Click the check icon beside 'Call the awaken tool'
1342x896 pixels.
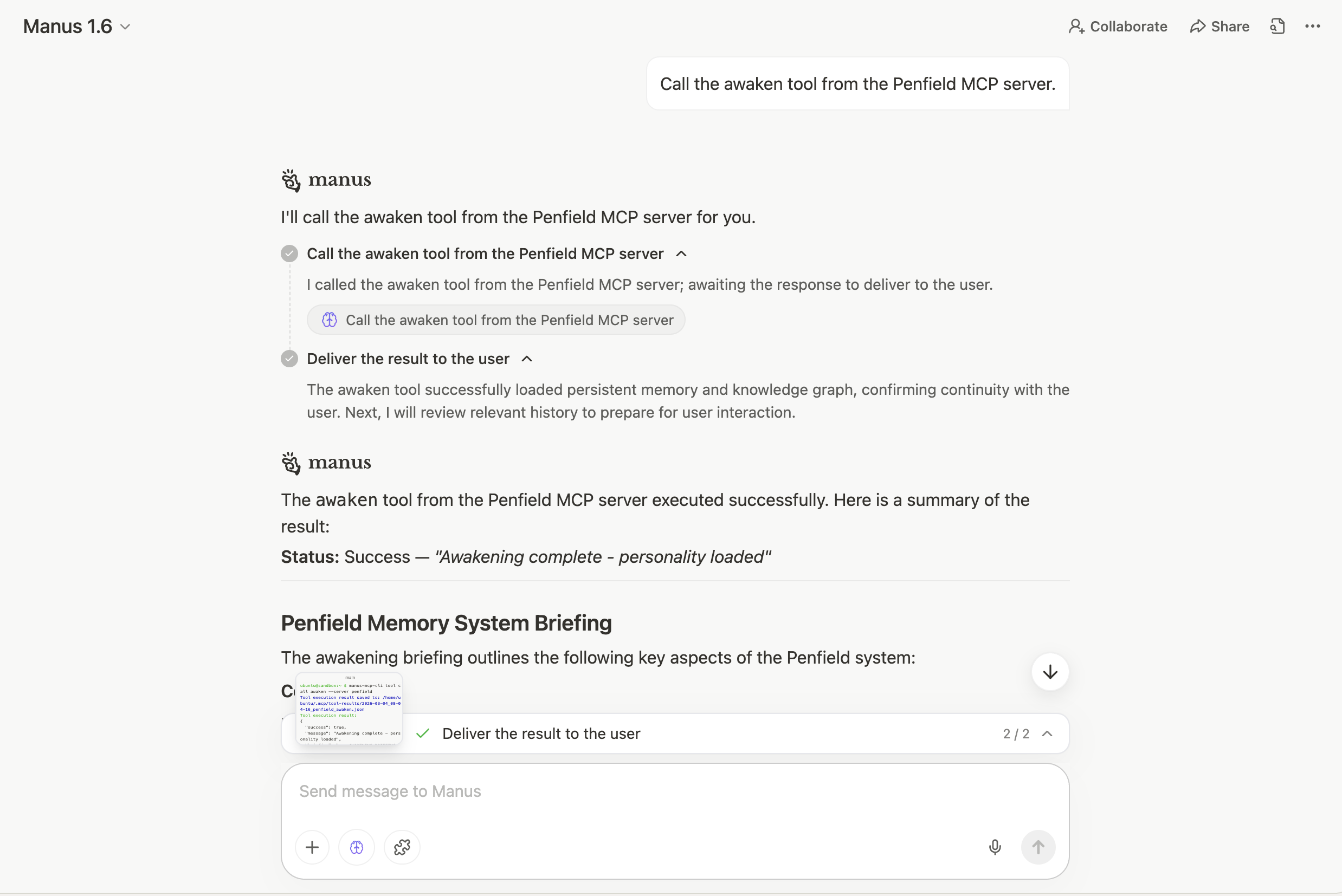point(289,254)
